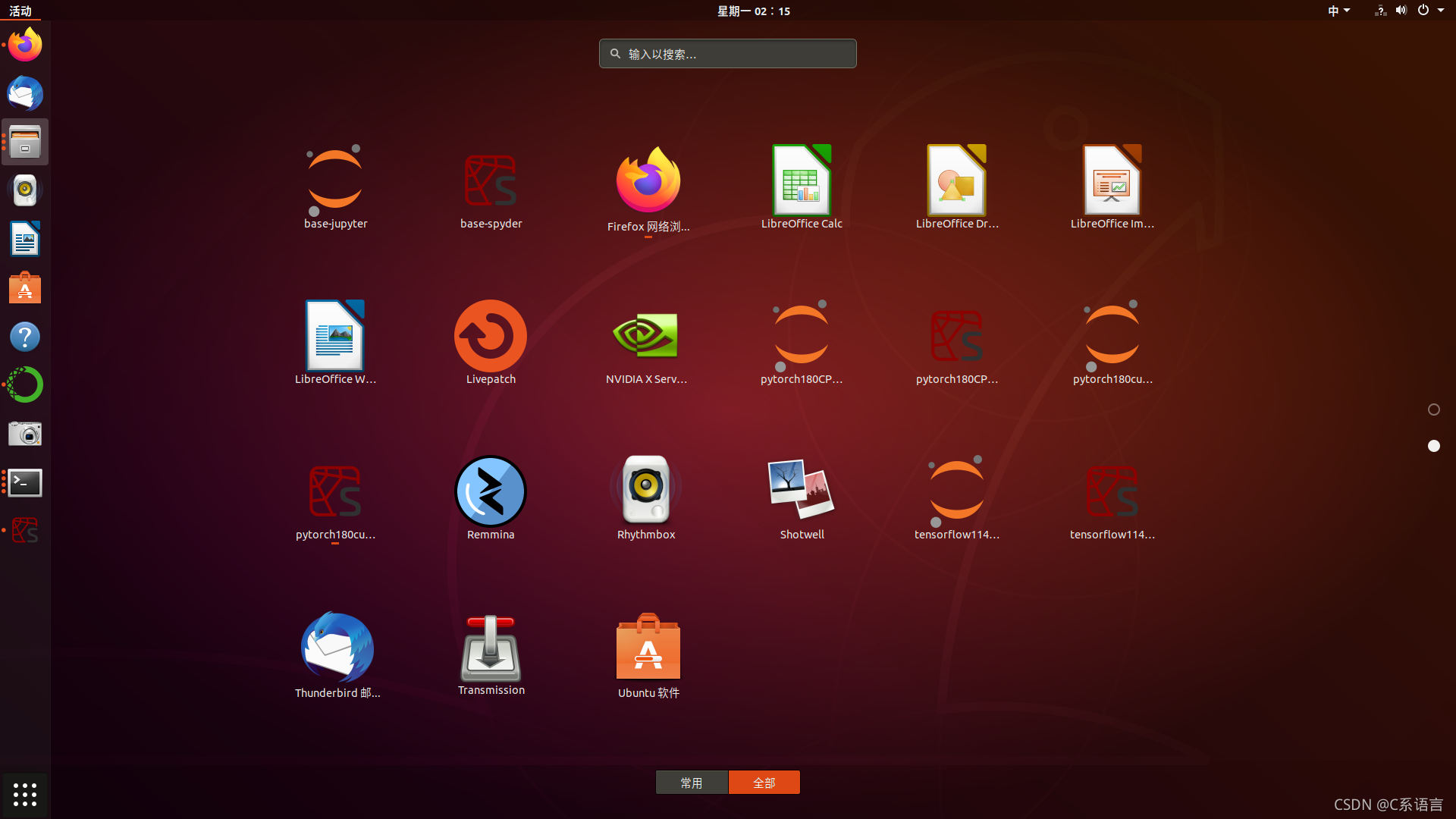Launch the Transmission torrent client
The height and width of the screenshot is (819, 1456).
[x=491, y=655]
